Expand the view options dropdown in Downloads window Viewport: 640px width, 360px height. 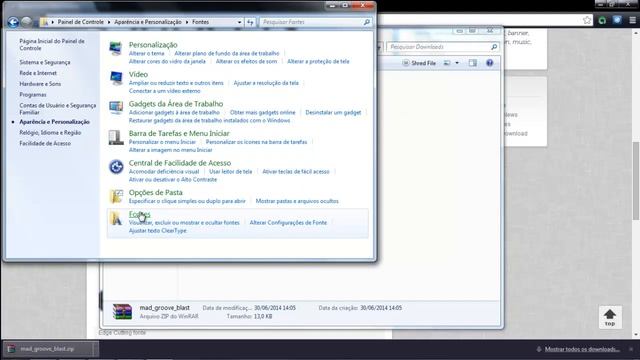tap(457, 63)
